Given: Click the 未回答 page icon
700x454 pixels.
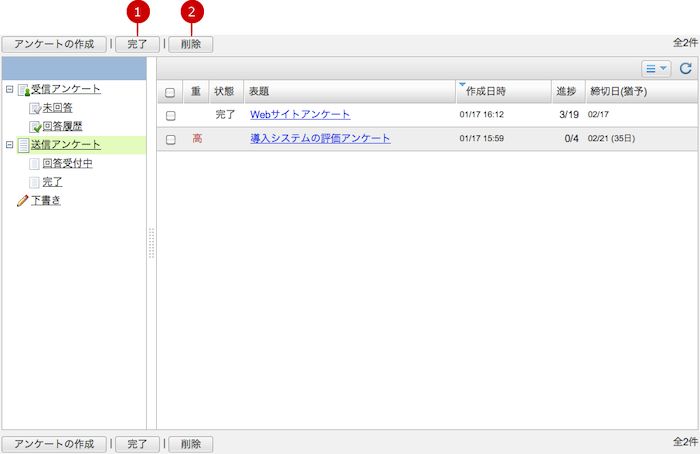Looking at the screenshot, I should pos(35,108).
